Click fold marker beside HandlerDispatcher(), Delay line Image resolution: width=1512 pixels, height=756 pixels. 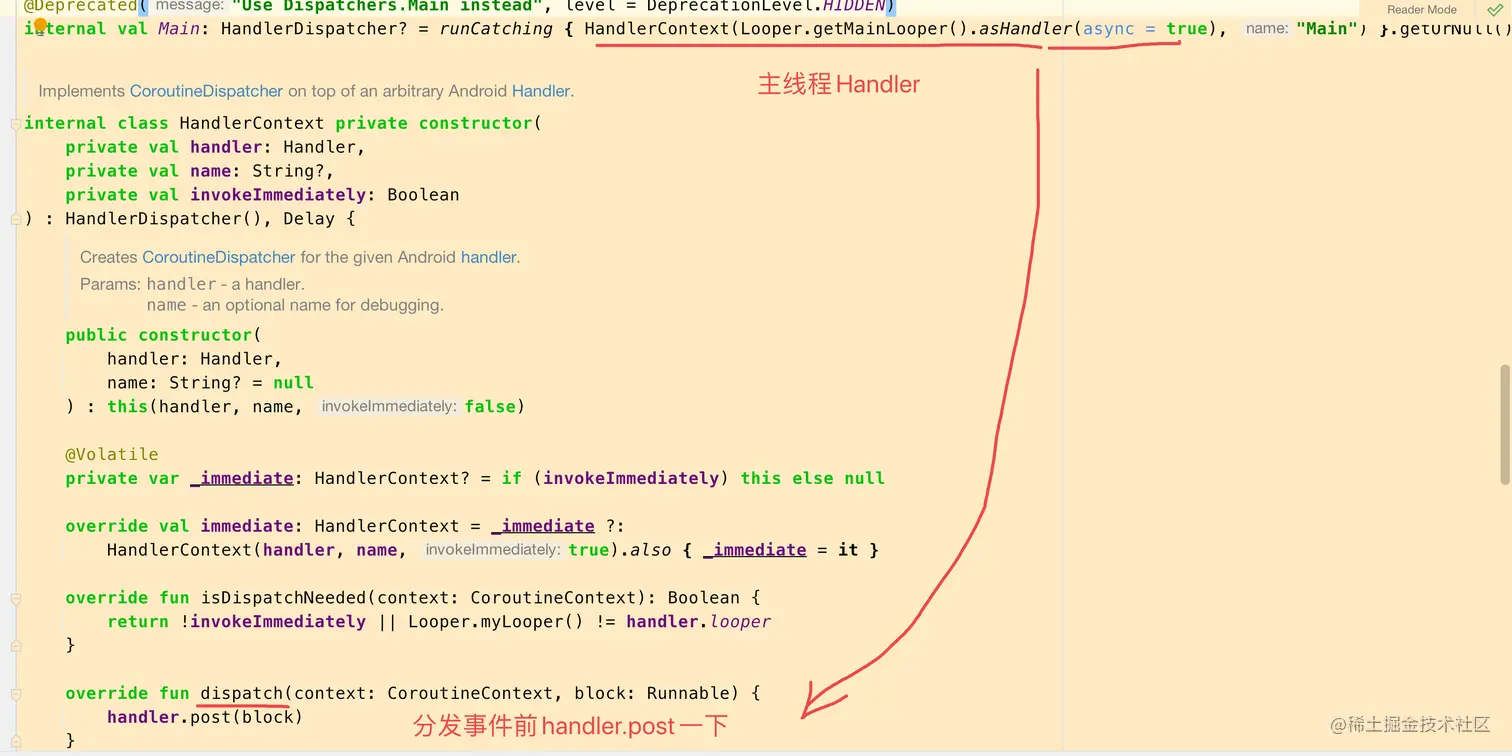coord(15,219)
